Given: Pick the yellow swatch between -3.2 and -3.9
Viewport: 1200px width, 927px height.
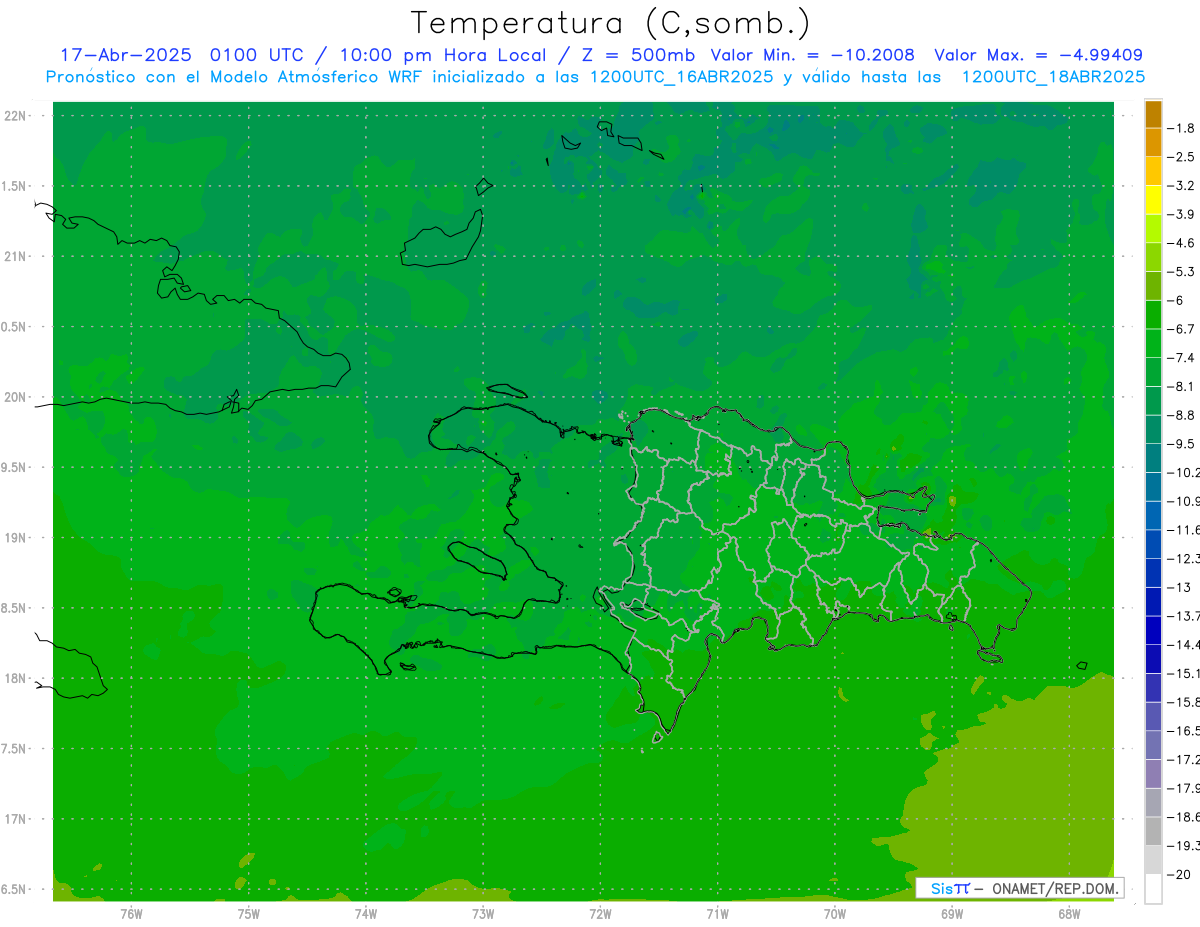Looking at the screenshot, I should [x=1153, y=200].
